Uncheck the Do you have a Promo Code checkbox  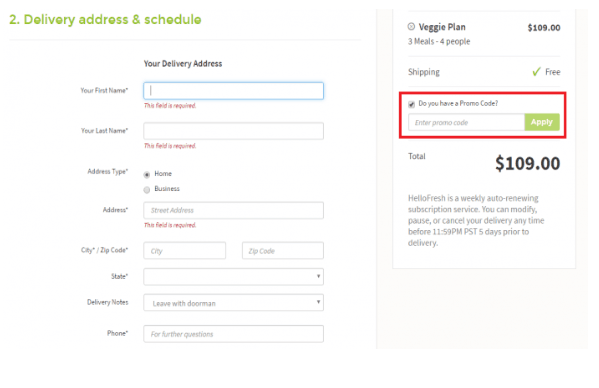(411, 104)
